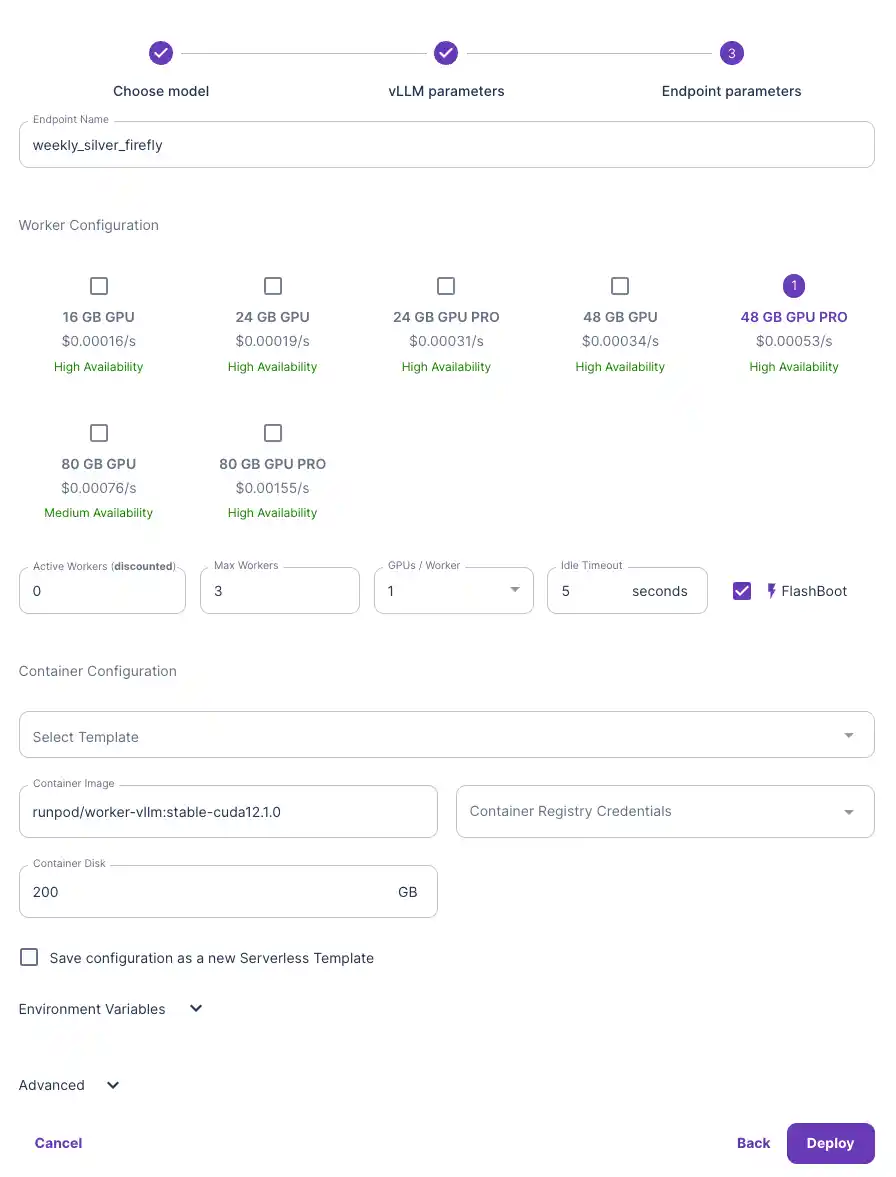The width and height of the screenshot is (896, 1177).
Task: Check the 80 GB GPU PRO box
Action: click(x=273, y=433)
